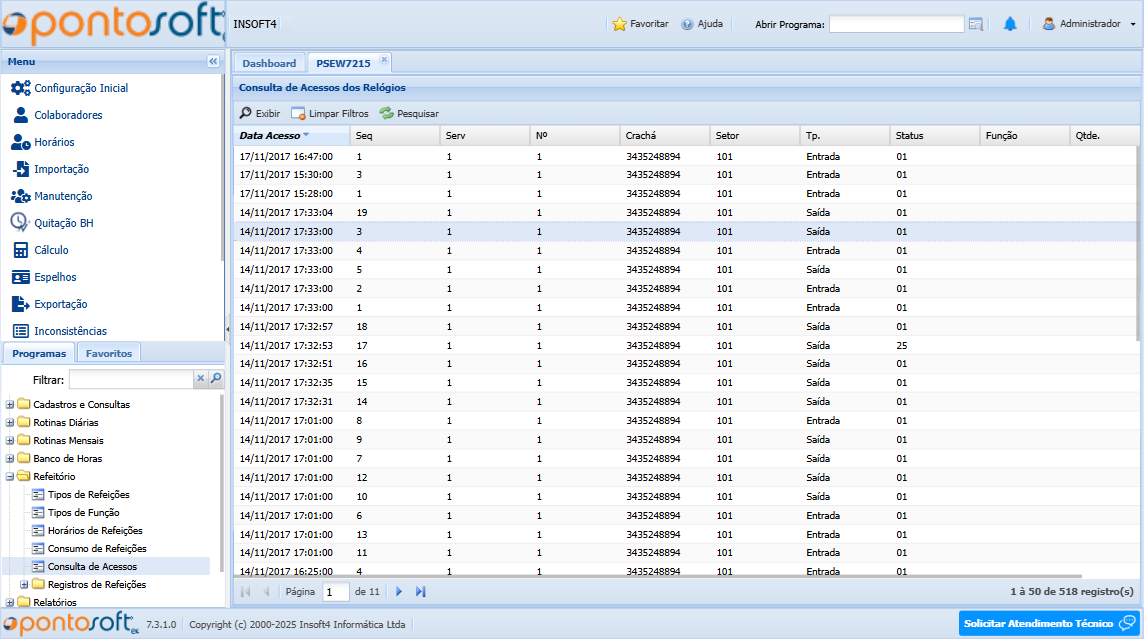The width and height of the screenshot is (1144, 639).
Task: Click the Favoritar star icon
Action: point(620,24)
